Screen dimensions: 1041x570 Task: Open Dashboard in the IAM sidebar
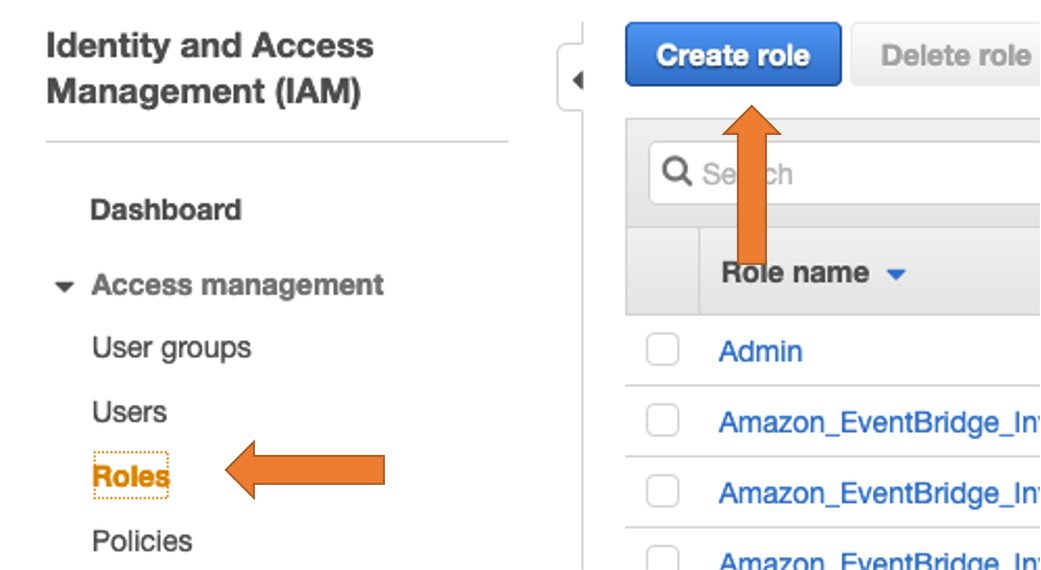point(165,210)
